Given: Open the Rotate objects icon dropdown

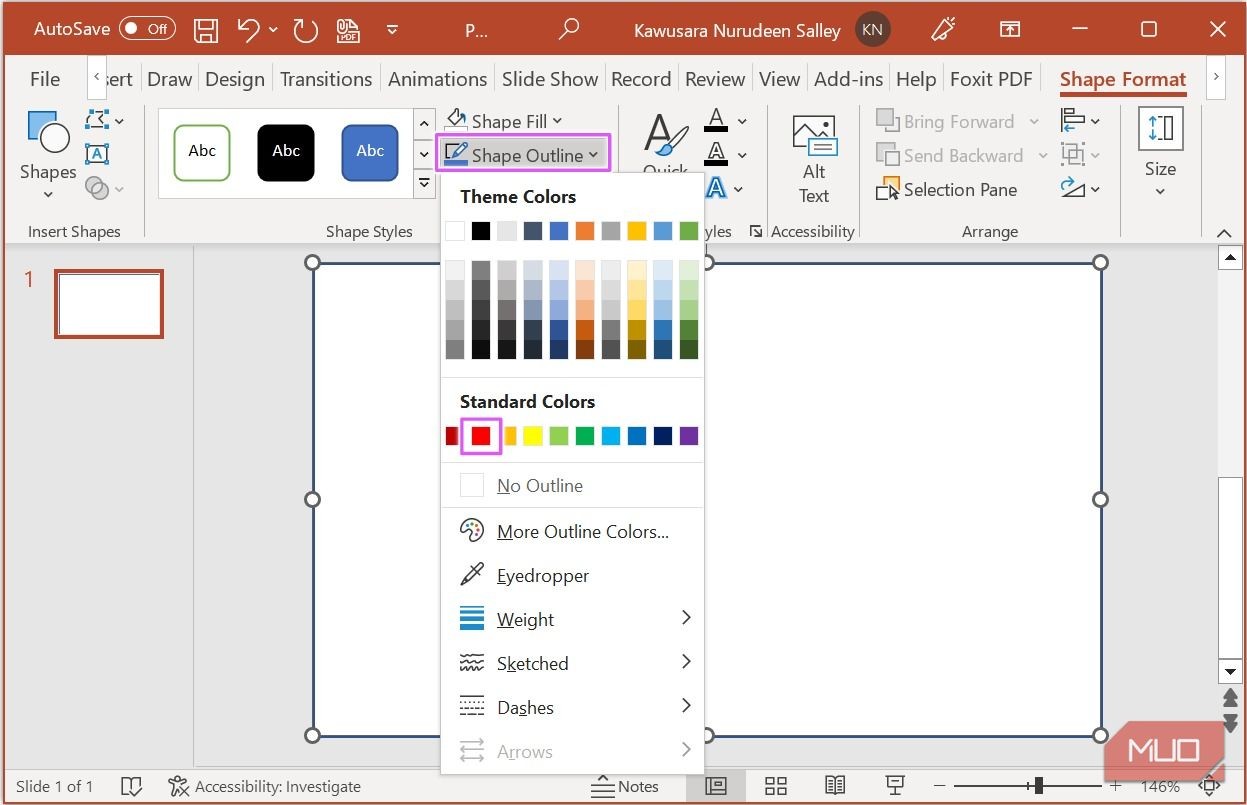Looking at the screenshot, I should click(1081, 188).
